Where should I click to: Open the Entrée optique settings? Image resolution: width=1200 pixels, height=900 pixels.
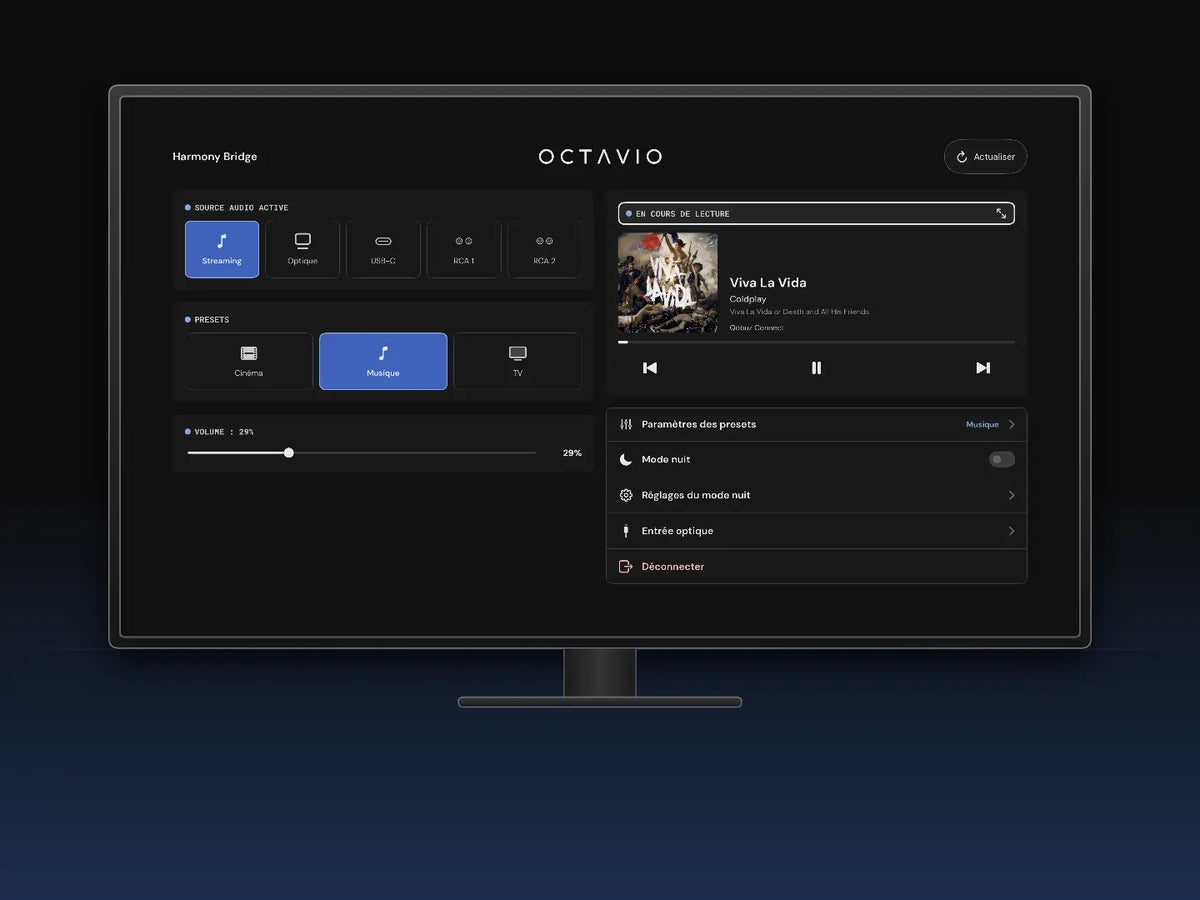pos(816,531)
